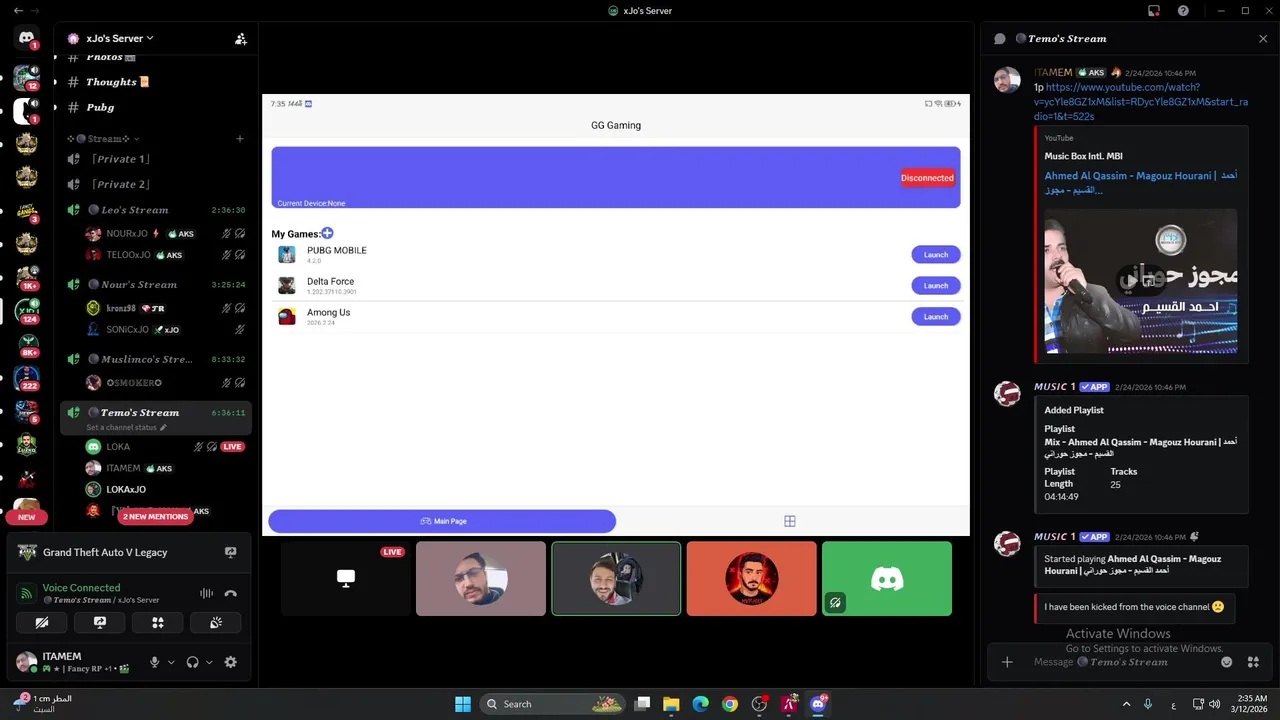Toggle microphone mute in user panel
The width and height of the screenshot is (1280, 720).
tap(154, 662)
